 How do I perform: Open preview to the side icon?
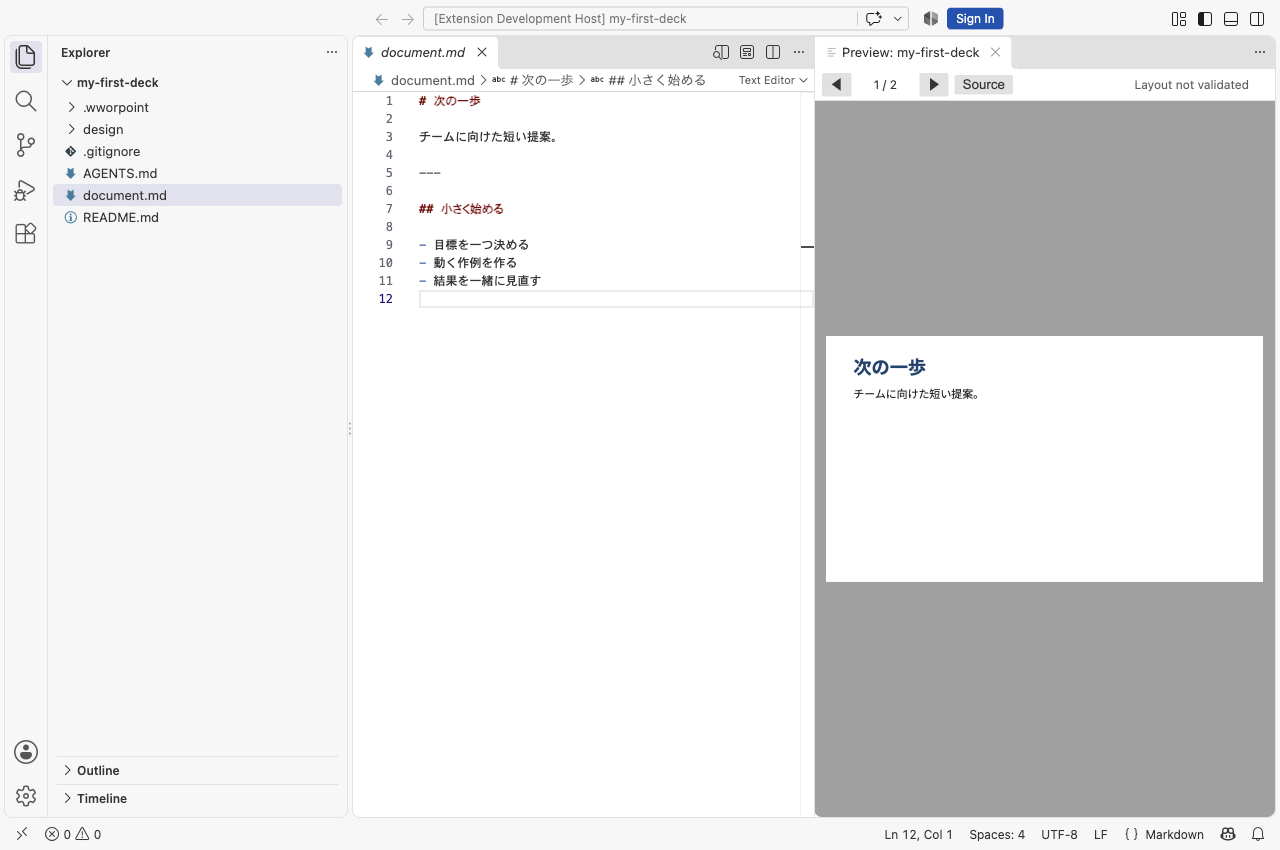click(721, 52)
